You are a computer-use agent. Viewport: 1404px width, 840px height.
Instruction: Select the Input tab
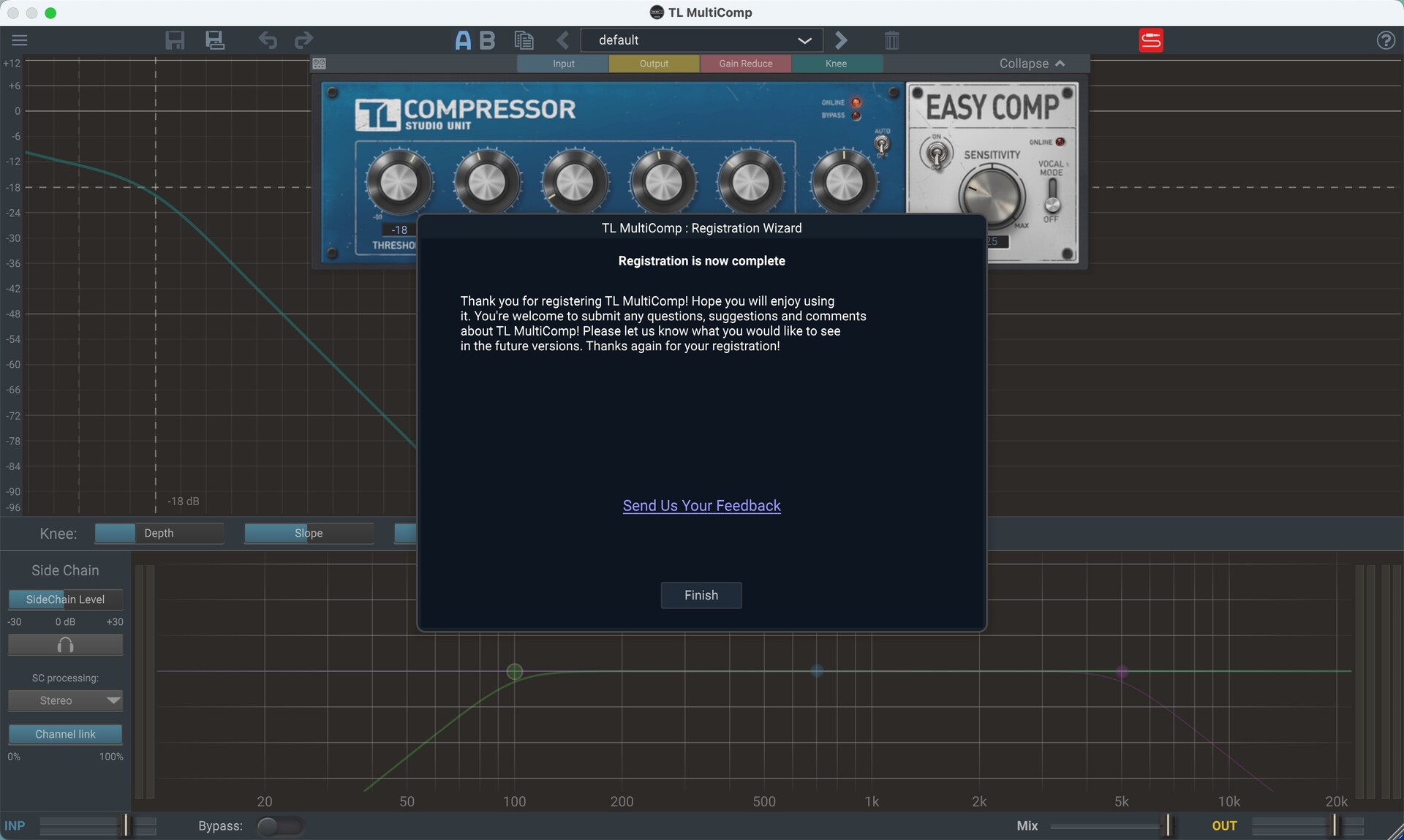[563, 64]
